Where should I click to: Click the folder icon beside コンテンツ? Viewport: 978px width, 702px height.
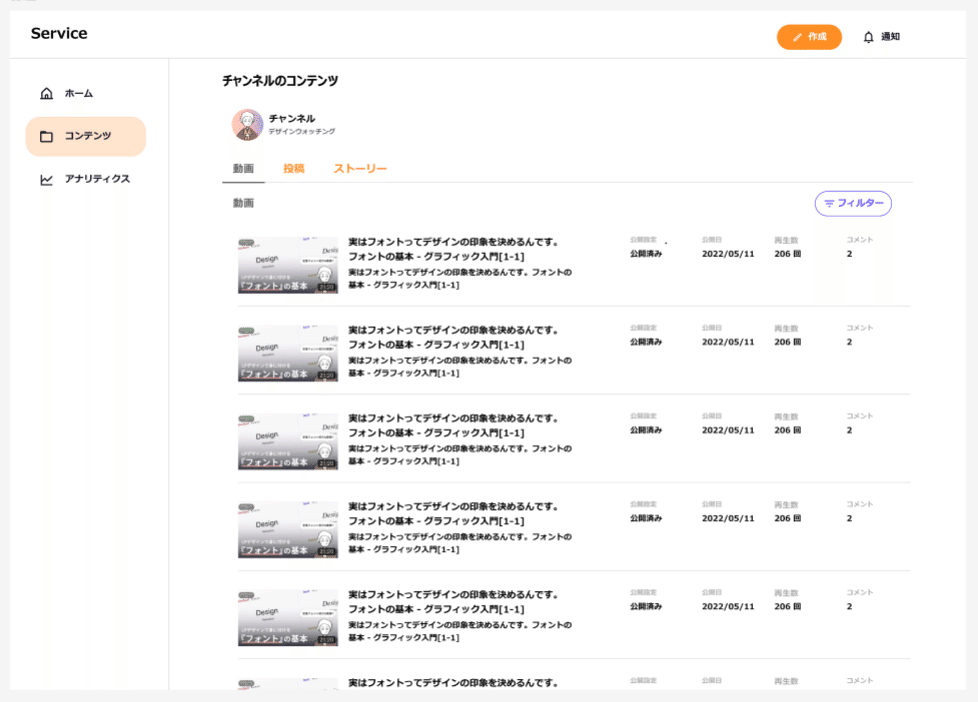46,136
